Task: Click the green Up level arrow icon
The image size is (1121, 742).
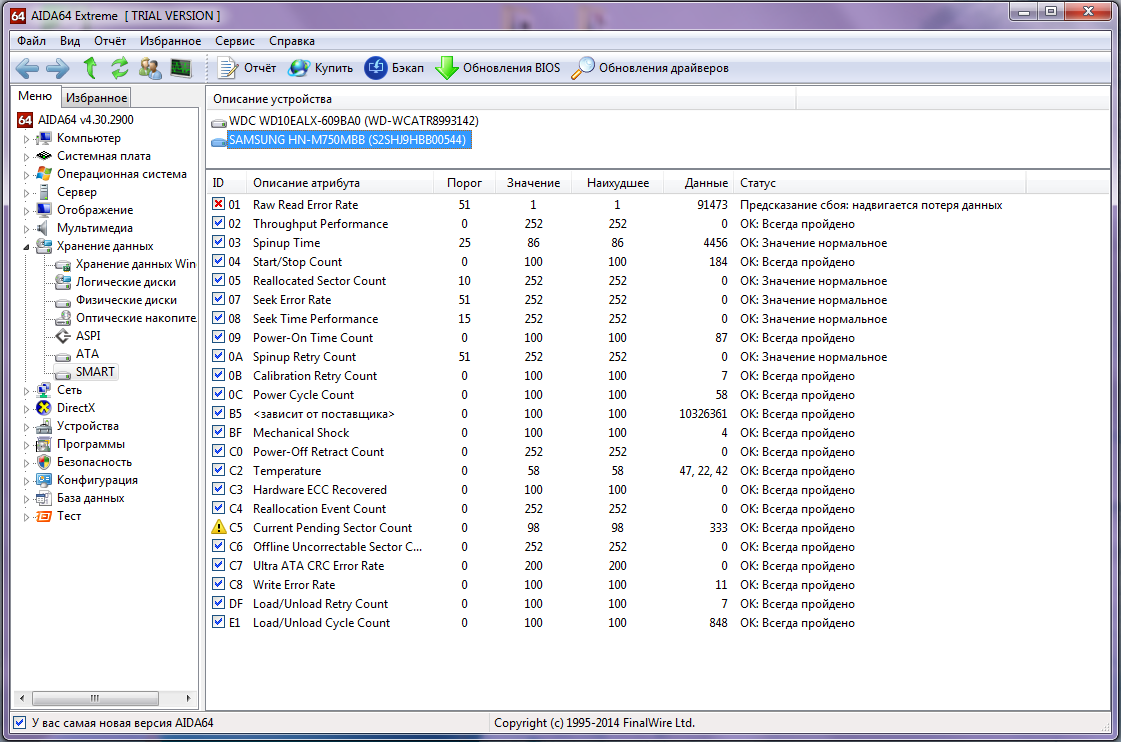Action: point(90,68)
